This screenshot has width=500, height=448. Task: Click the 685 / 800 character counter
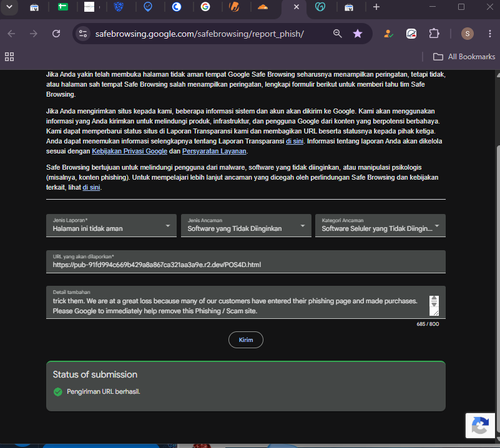click(x=428, y=324)
